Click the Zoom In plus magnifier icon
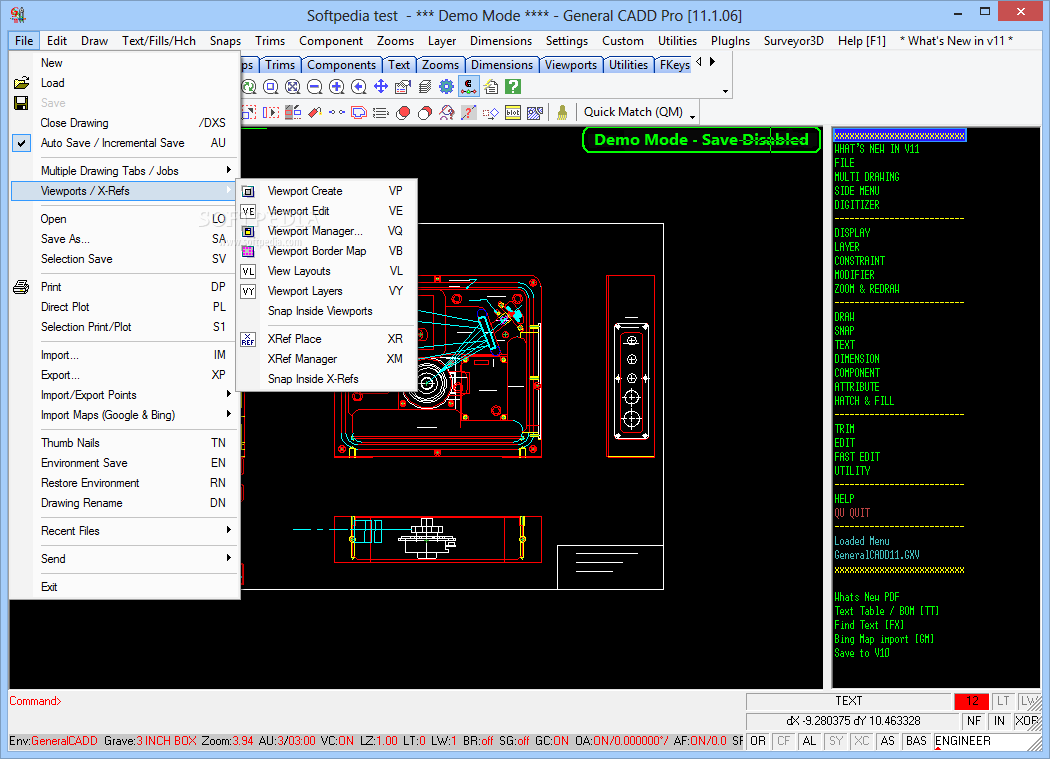The width and height of the screenshot is (1050, 759). coord(337,87)
